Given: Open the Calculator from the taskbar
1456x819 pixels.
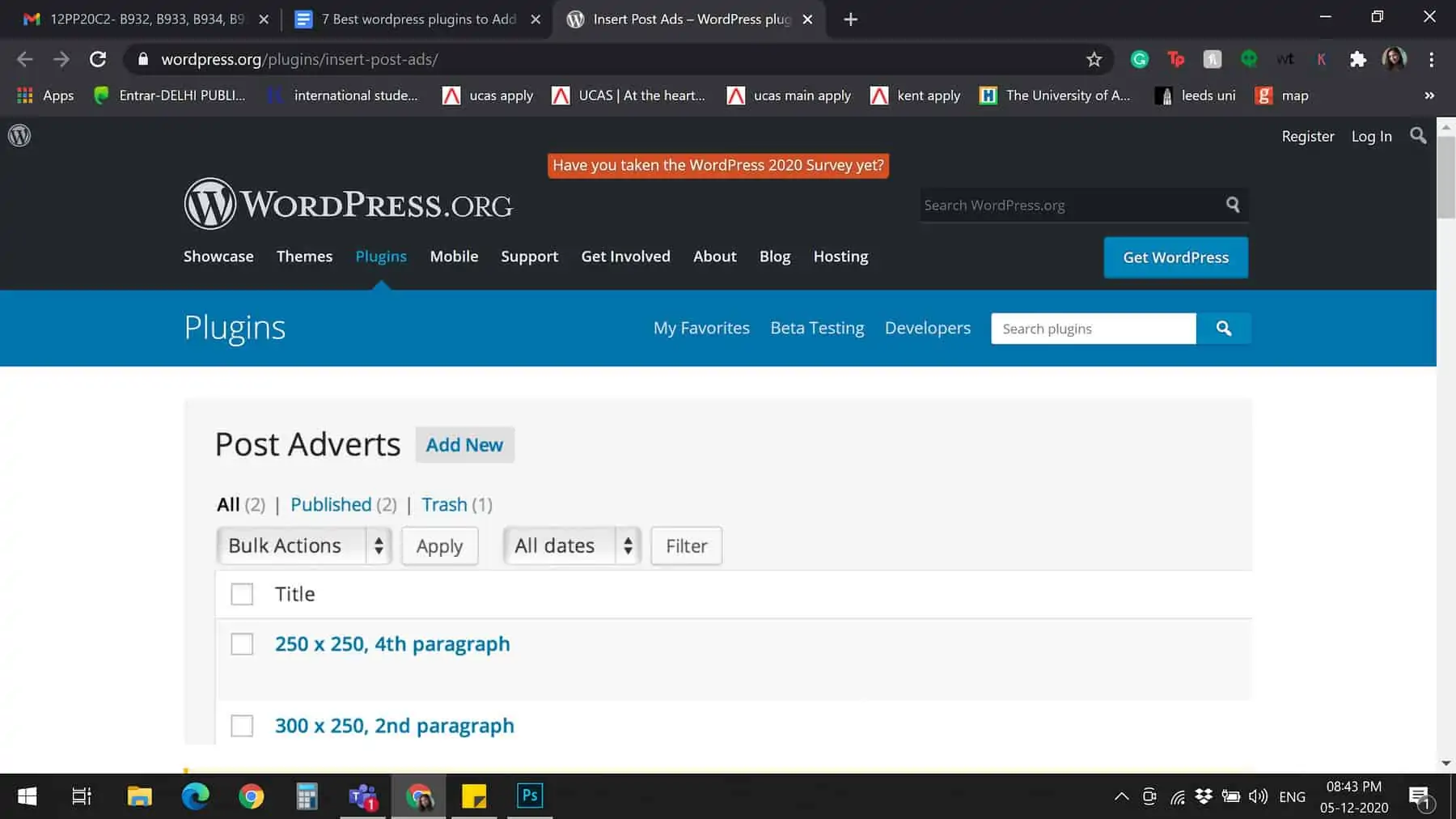Looking at the screenshot, I should (x=307, y=796).
